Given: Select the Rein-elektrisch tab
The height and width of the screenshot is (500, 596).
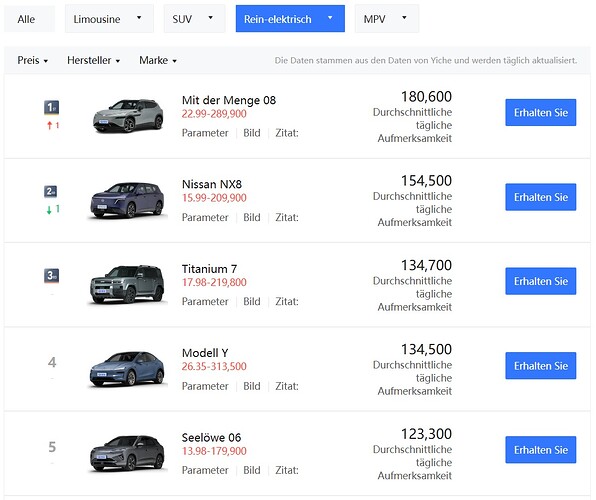Looking at the screenshot, I should (x=290, y=19).
